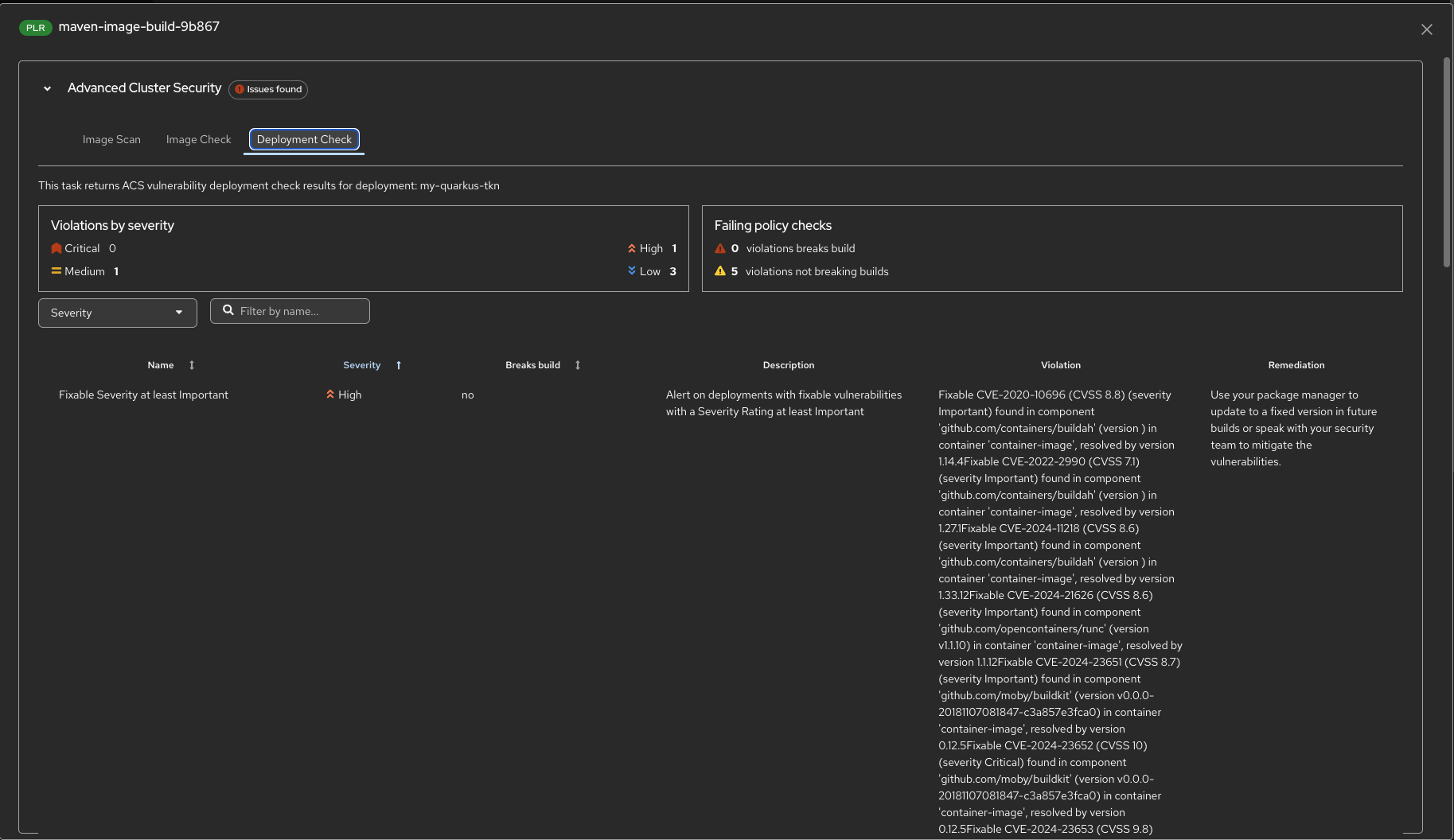Click the yellow violations not breaking builds icon
This screenshot has height=840, width=1454.
[x=720, y=271]
